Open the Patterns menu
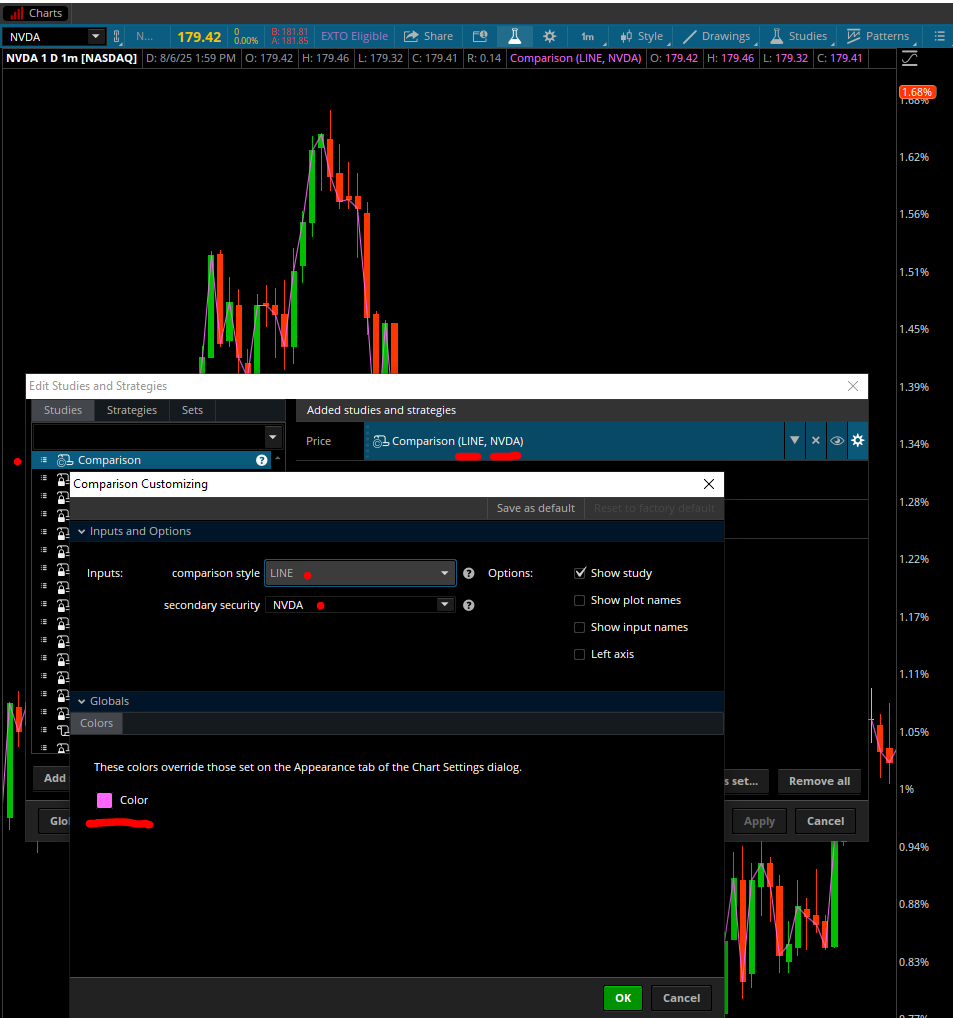953x1018 pixels. pyautogui.click(x=879, y=36)
